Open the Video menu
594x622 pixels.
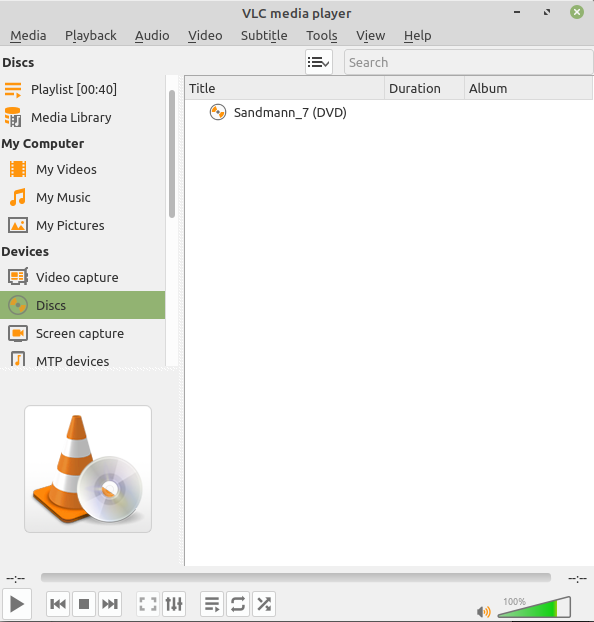[x=205, y=36]
